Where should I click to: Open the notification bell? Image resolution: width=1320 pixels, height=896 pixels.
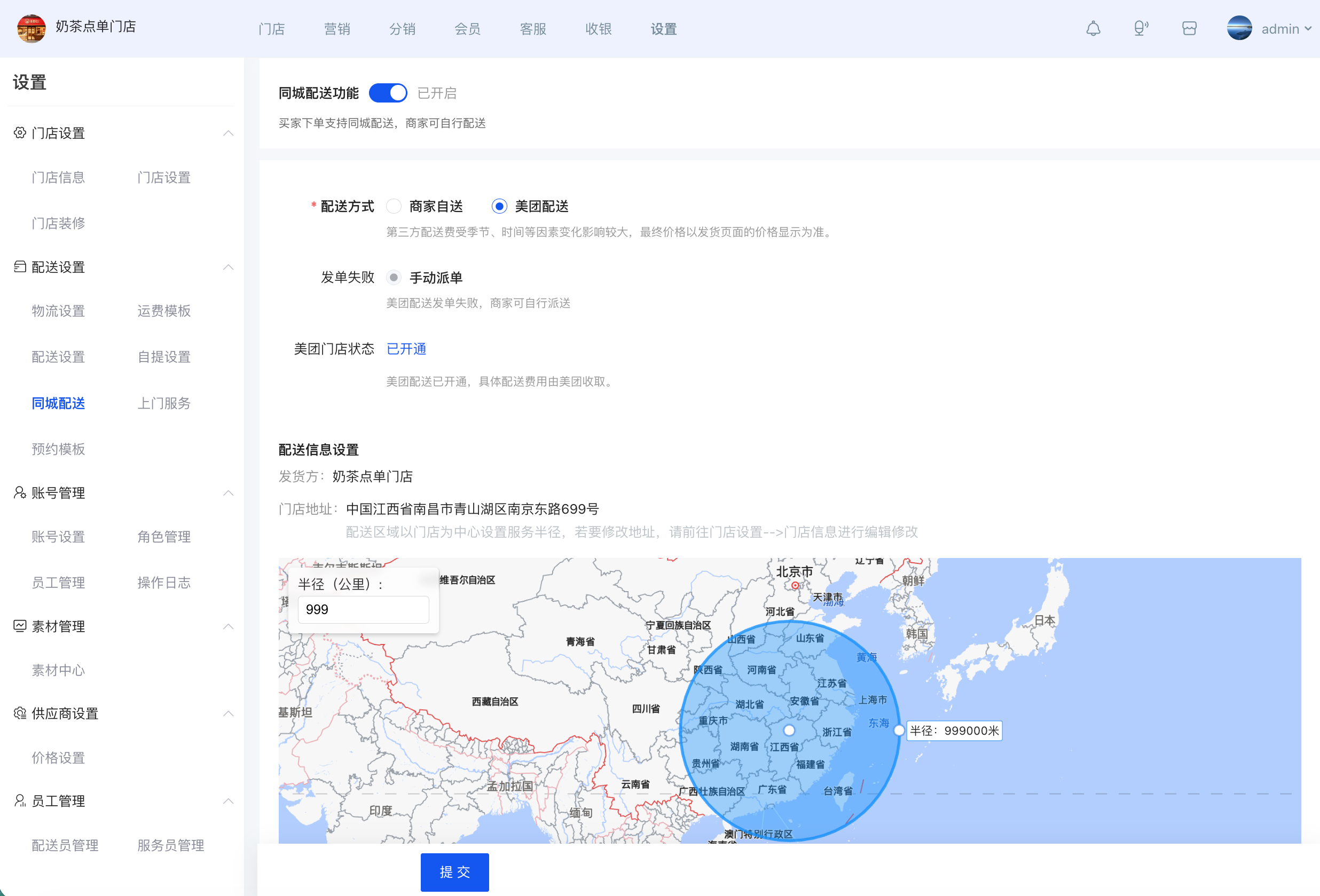tap(1093, 28)
